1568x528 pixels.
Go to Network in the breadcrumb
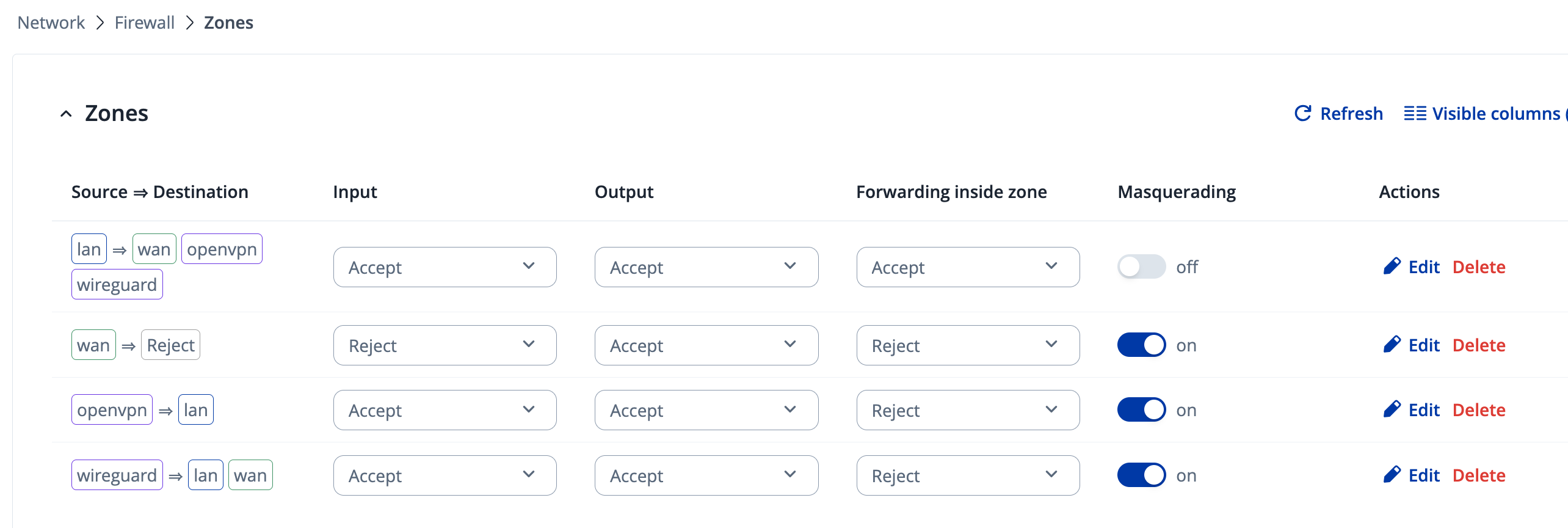click(x=51, y=23)
